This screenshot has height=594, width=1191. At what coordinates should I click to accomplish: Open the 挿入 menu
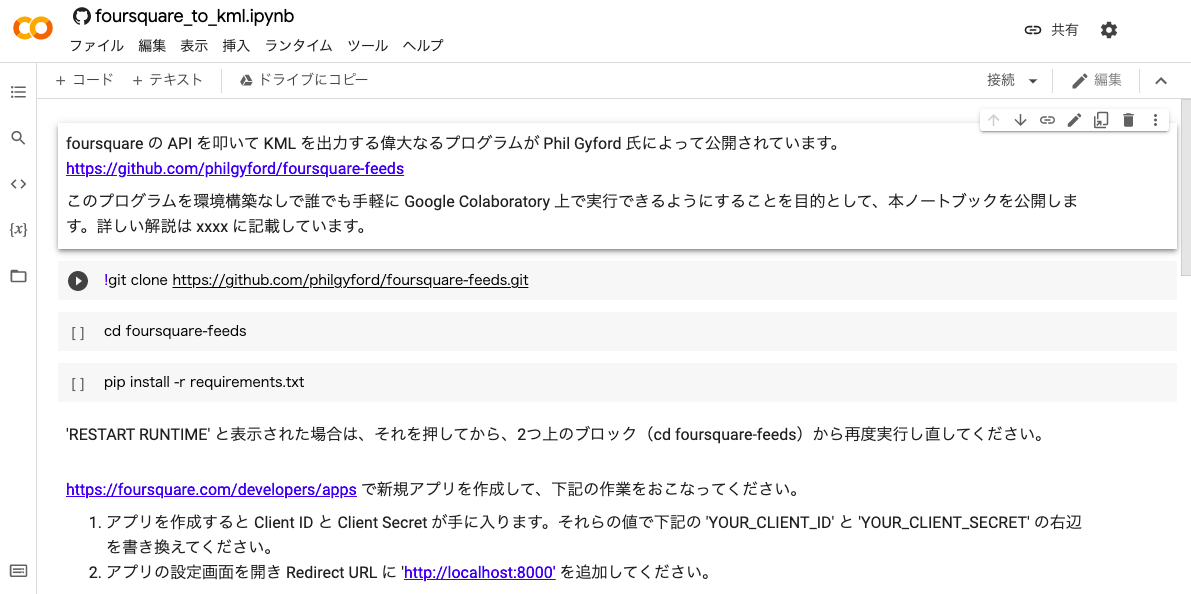[235, 46]
